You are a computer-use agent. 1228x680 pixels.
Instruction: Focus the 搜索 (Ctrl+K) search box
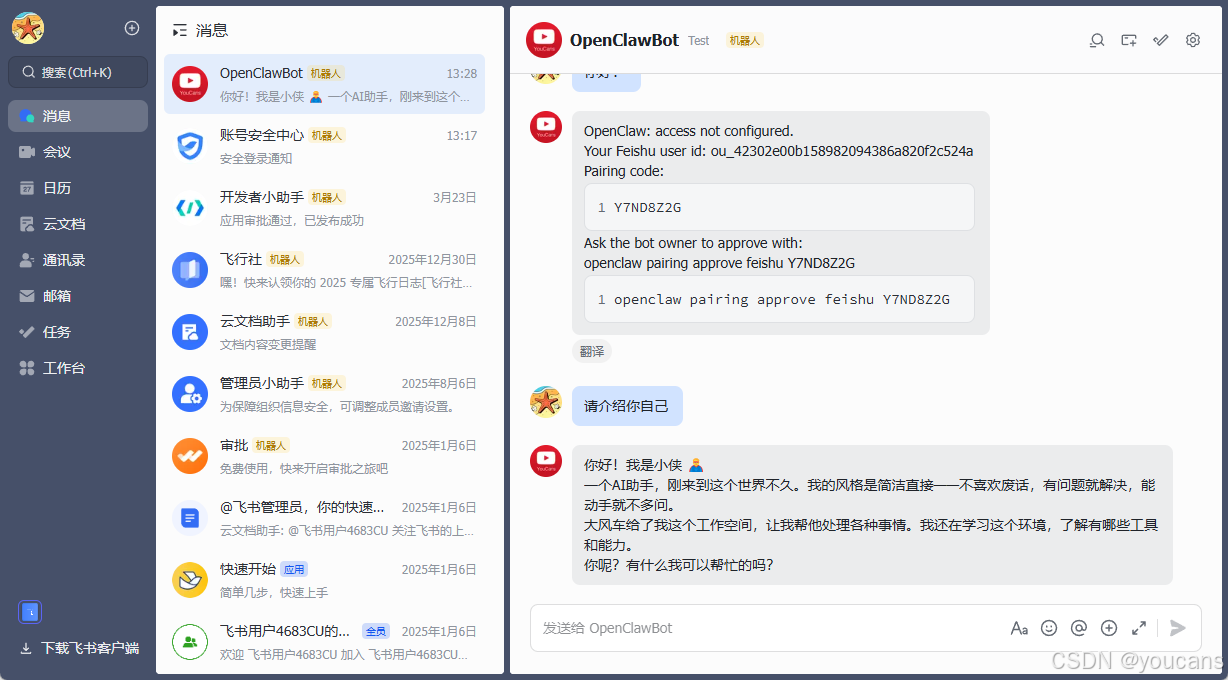[x=78, y=72]
